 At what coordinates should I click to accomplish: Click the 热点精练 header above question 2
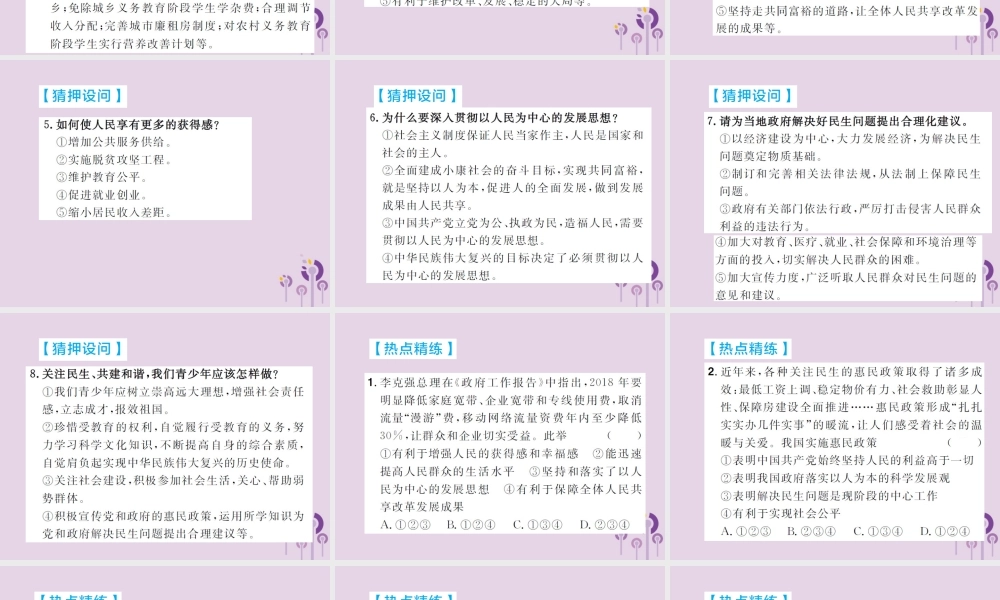pos(749,349)
